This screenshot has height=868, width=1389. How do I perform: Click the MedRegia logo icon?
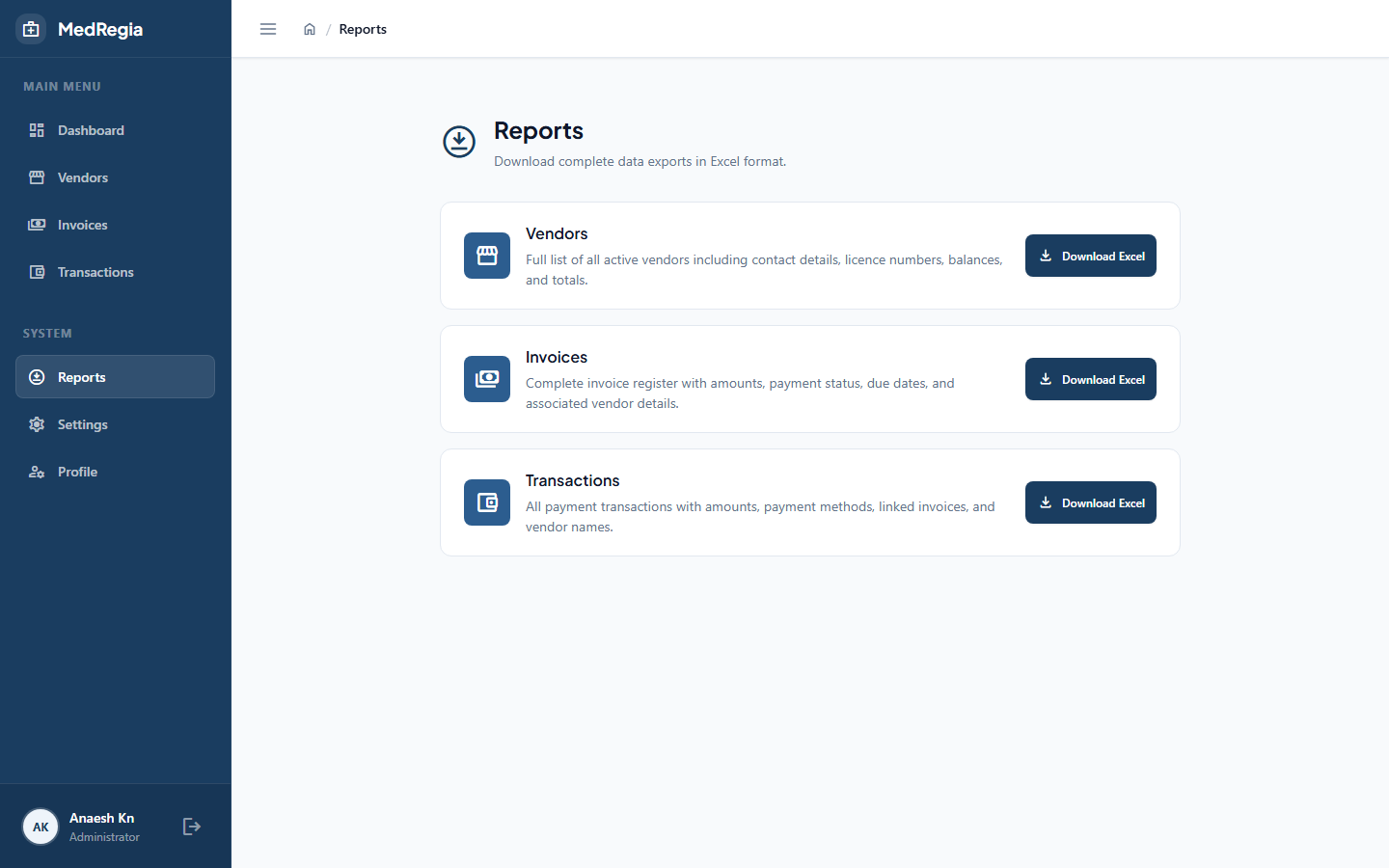tap(31, 29)
